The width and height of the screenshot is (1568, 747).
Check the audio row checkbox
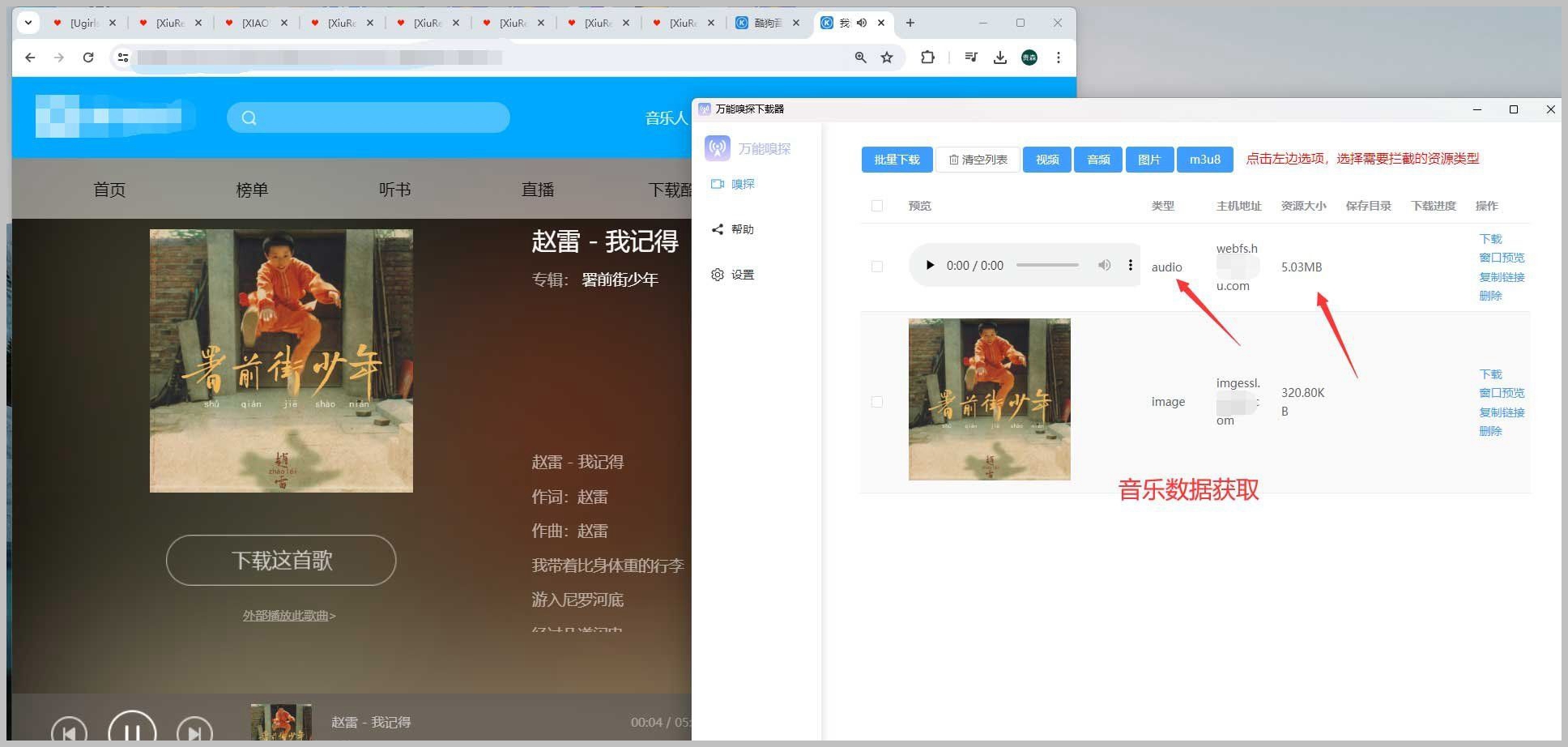click(877, 267)
